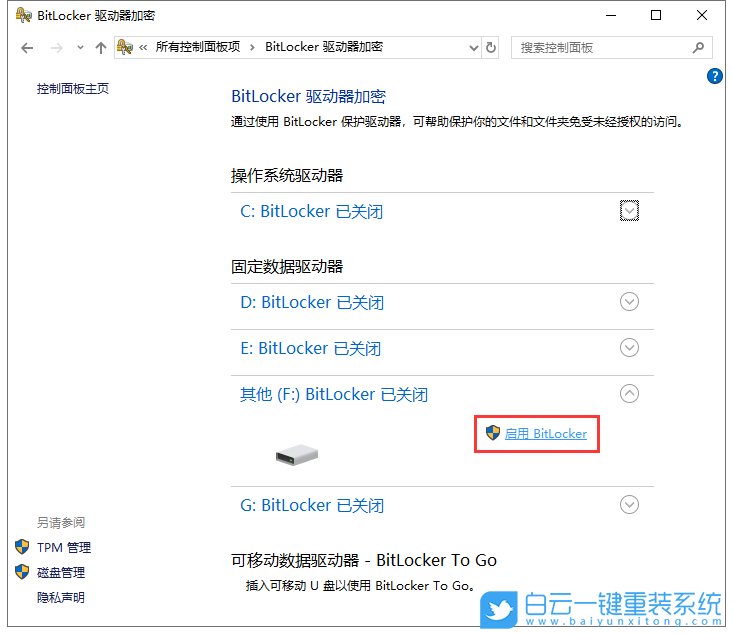Open help with blue question mark
The width and height of the screenshot is (733, 634).
[715, 76]
